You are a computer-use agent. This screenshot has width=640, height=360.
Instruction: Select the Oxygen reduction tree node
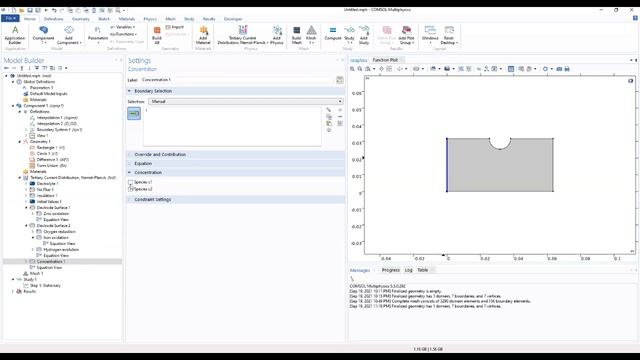[59, 232]
